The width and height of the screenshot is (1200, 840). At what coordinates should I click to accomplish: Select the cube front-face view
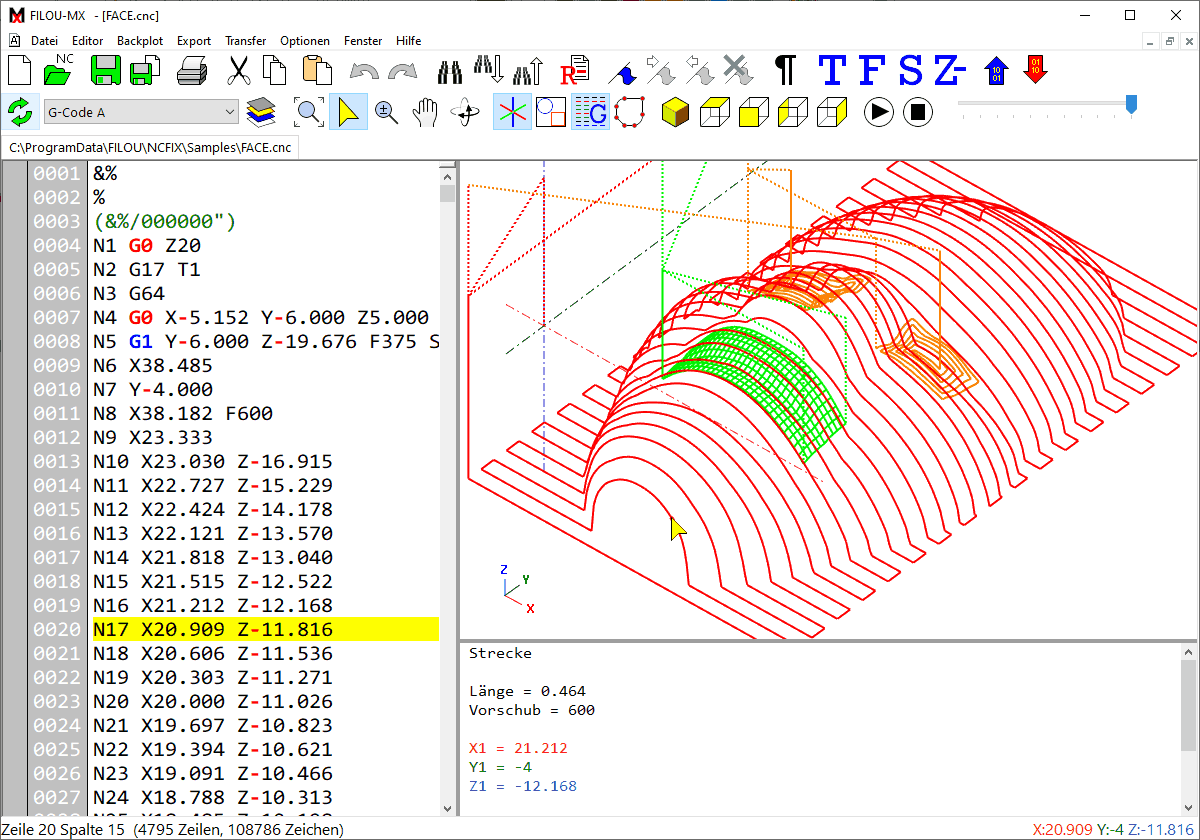coord(753,112)
